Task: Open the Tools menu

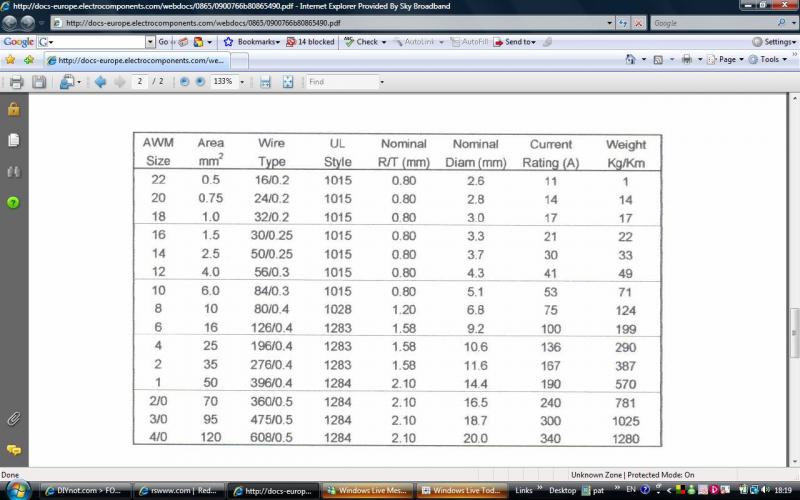Action: click(768, 60)
